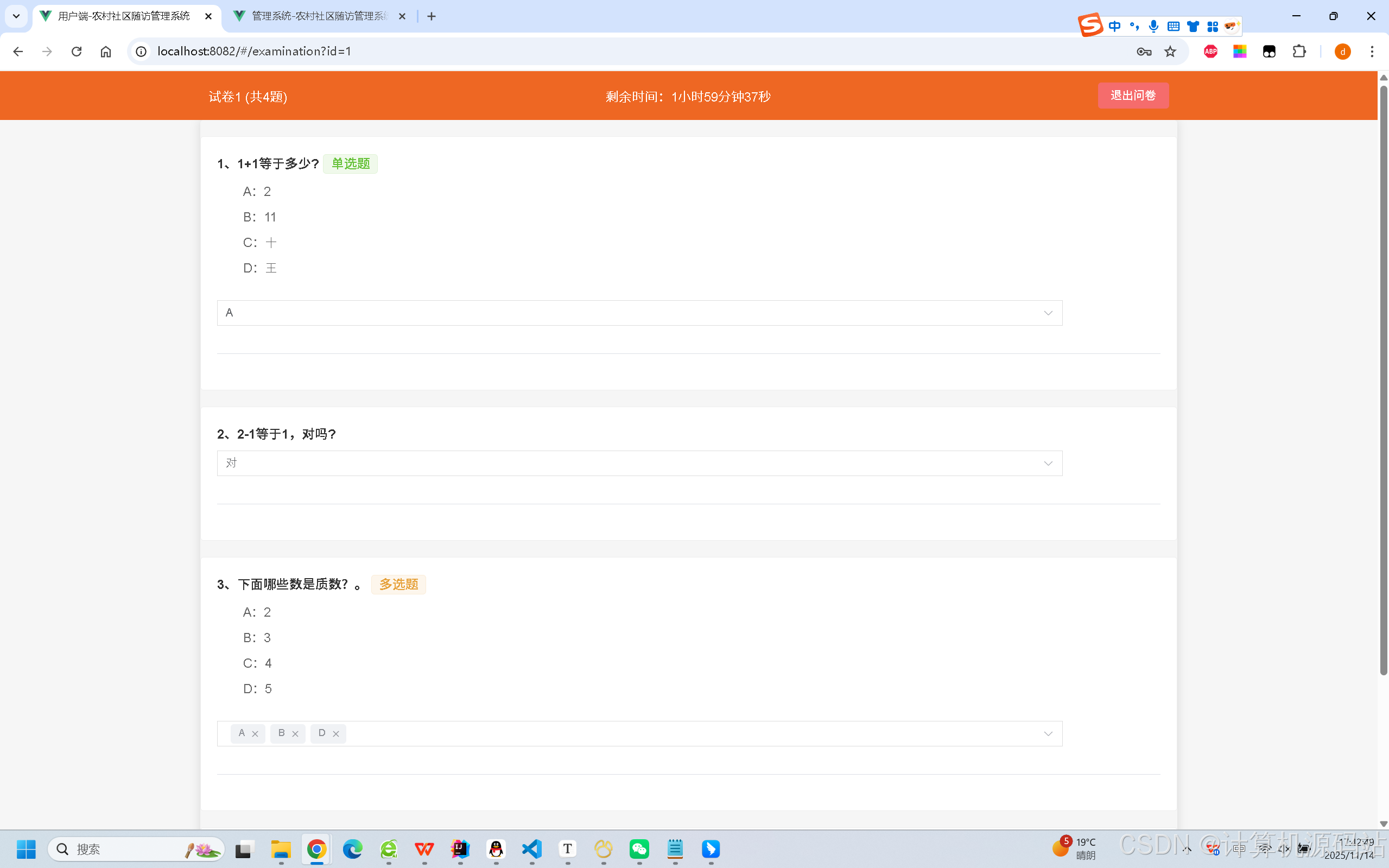The image size is (1389, 868).
Task: Close the 管理系统 browser tab
Action: tap(402, 16)
